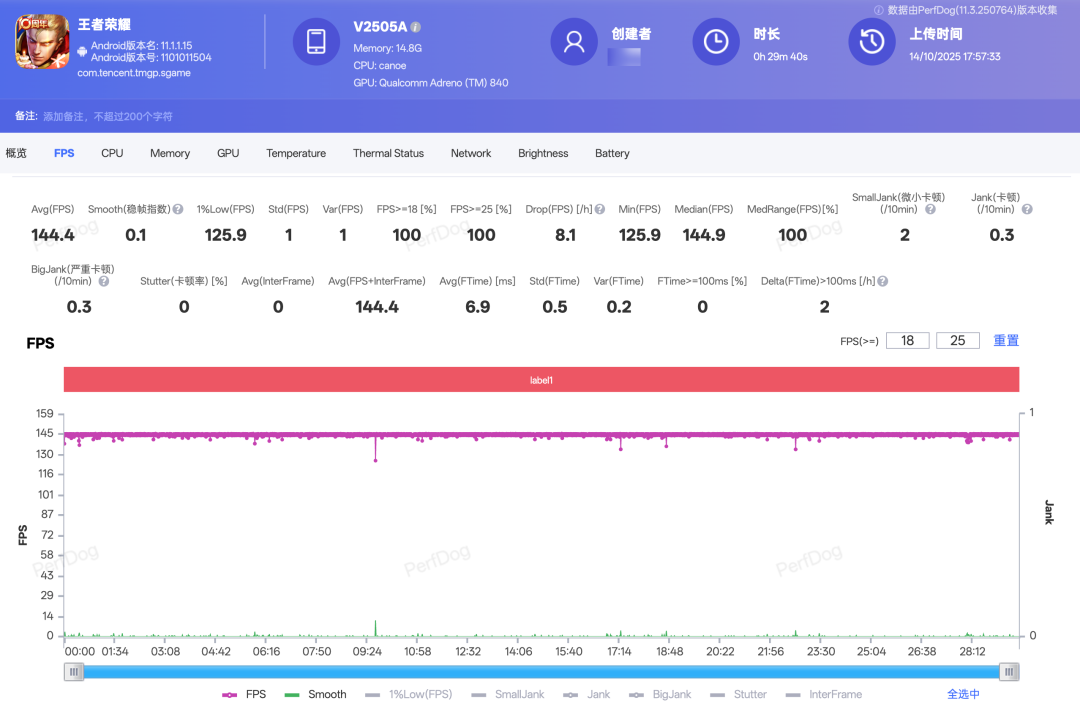The width and height of the screenshot is (1080, 706).
Task: Click the help icon beside Delta(FTime)>100ms
Action: click(883, 282)
